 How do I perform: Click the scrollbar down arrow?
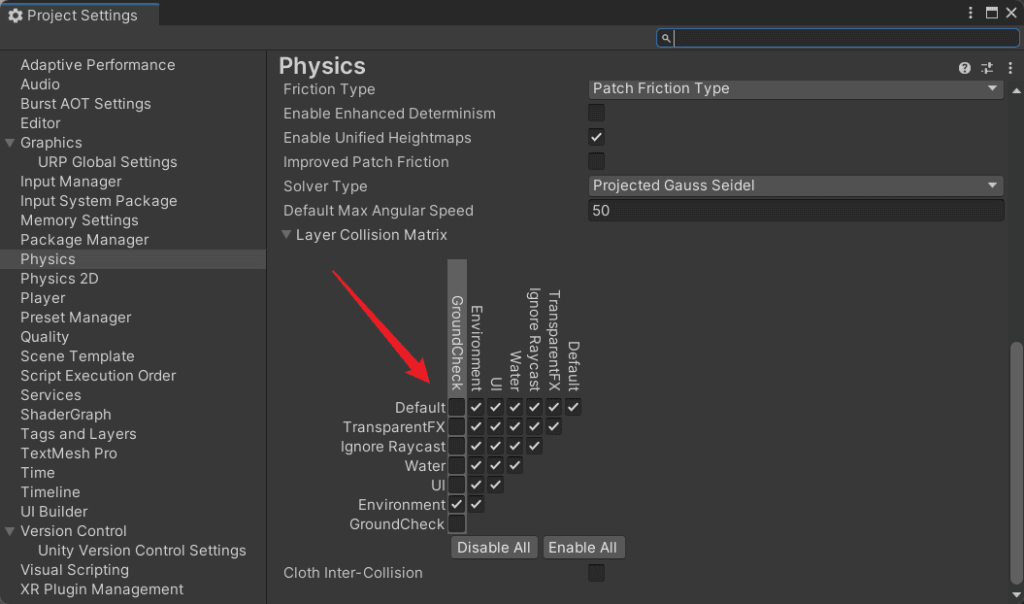[1016, 594]
